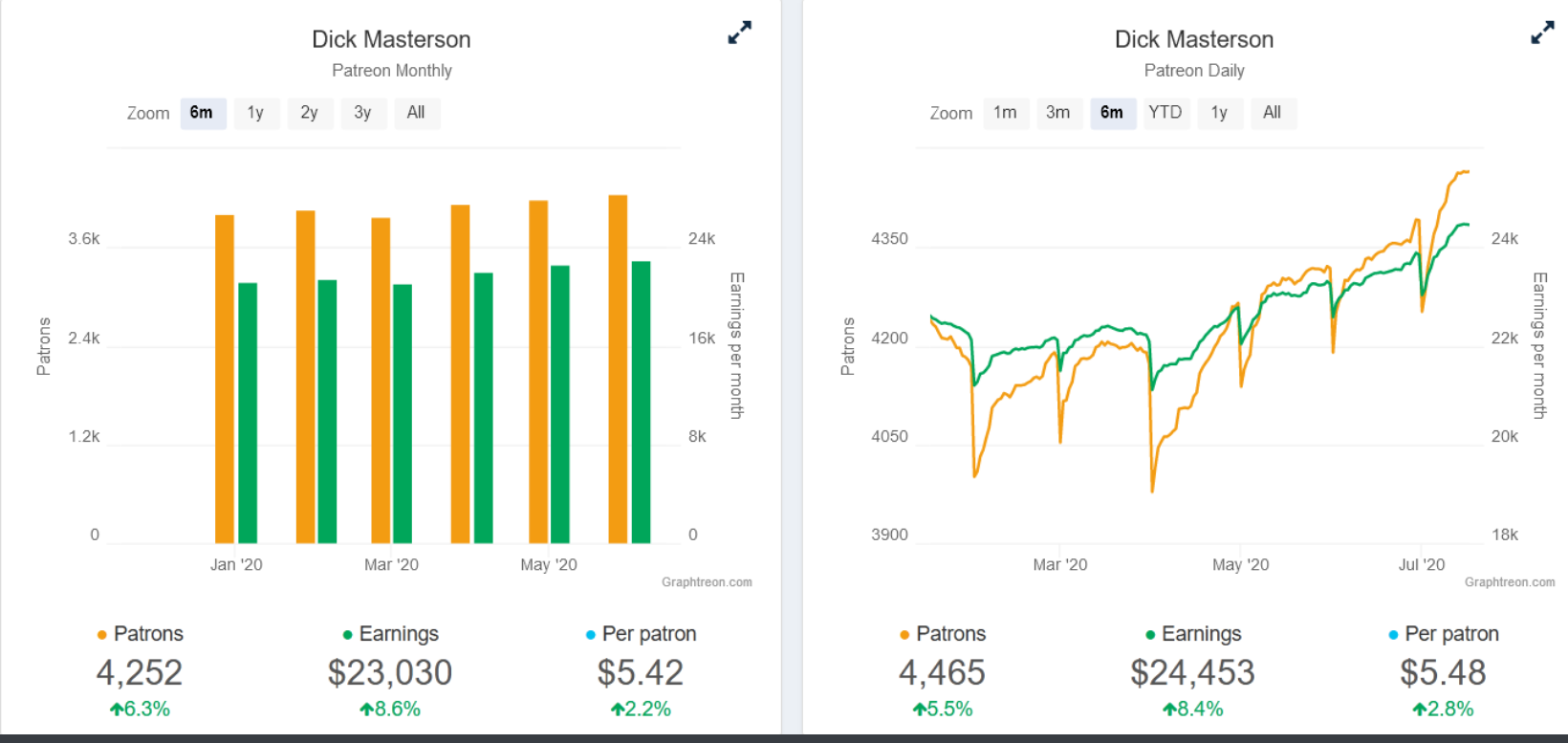The width and height of the screenshot is (1568, 743).
Task: Click the 4,465 patrons value
Action: (x=942, y=673)
